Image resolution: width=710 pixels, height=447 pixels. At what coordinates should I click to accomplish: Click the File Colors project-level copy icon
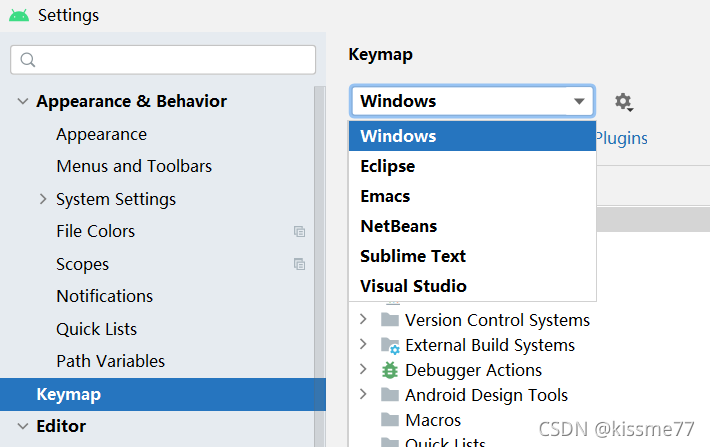pos(299,231)
